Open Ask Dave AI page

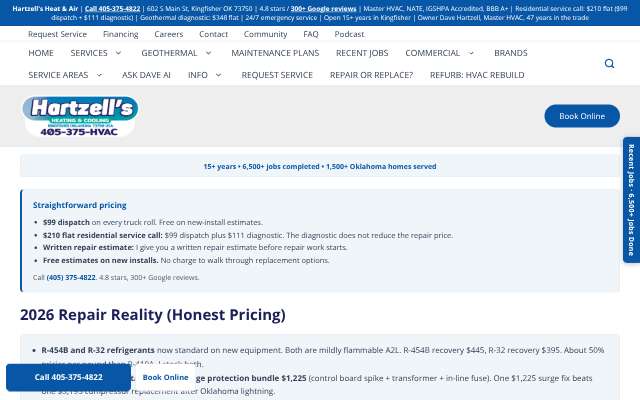[146, 75]
